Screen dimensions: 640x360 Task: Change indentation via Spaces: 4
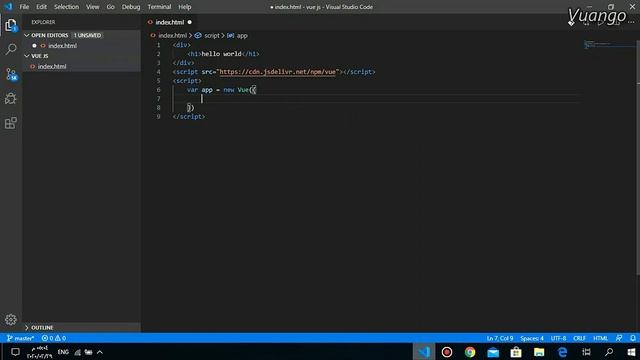click(x=532, y=338)
